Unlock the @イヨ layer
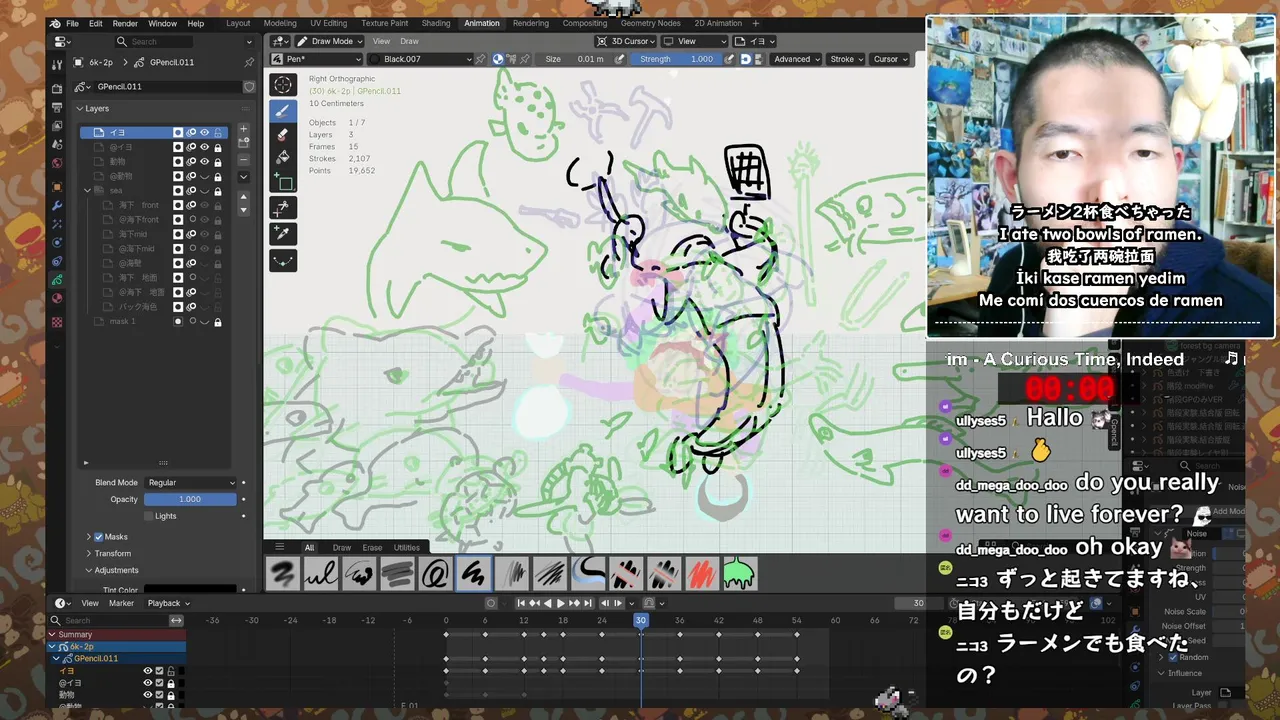The width and height of the screenshot is (1280, 720). coord(217,147)
